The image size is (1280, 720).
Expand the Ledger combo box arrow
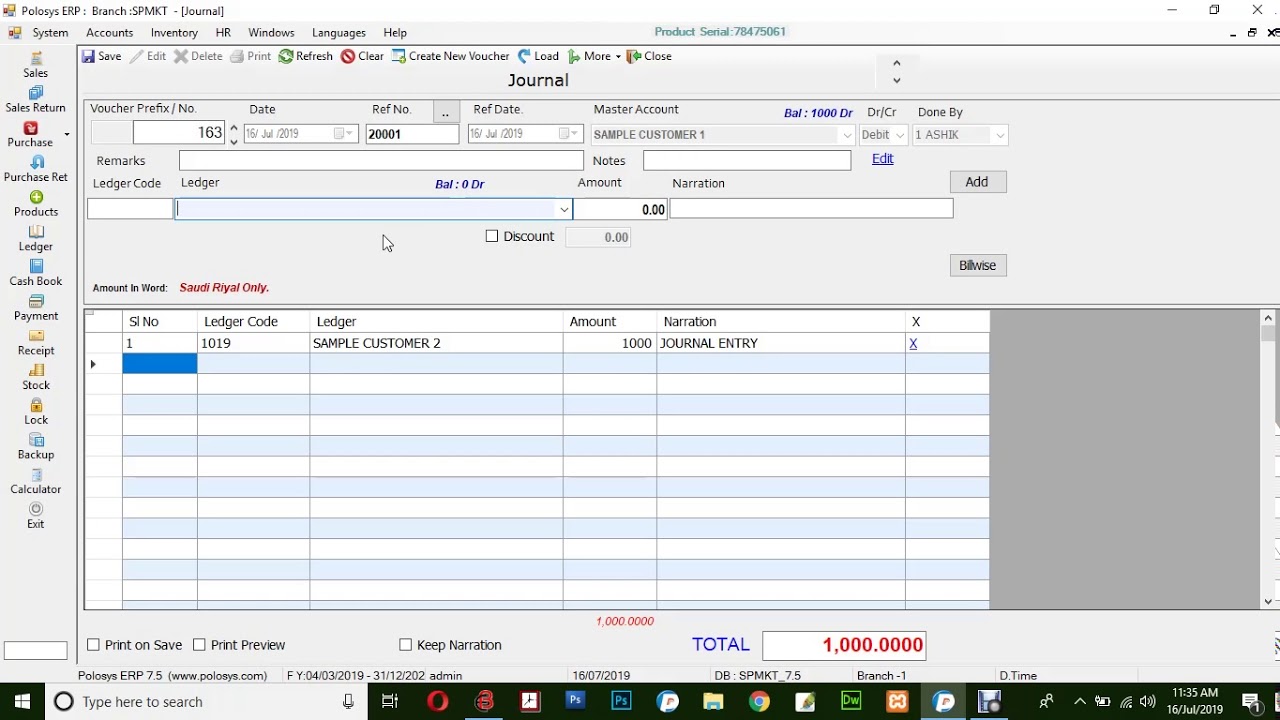[x=564, y=209]
